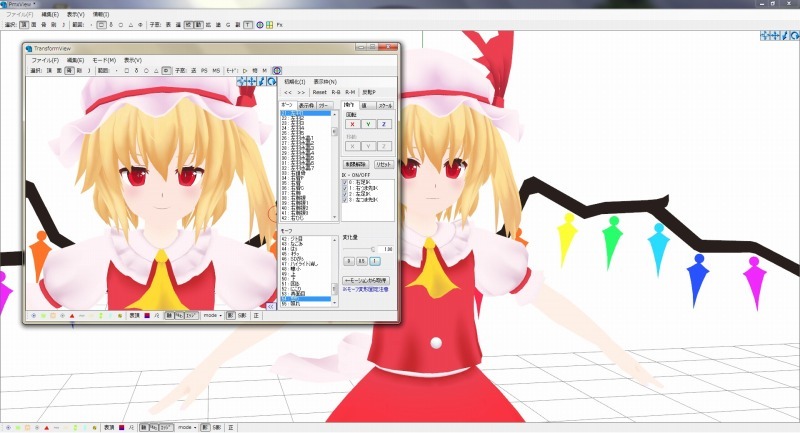The image size is (800, 433).
Task: Click red X rotation axis button
Action: (352, 124)
